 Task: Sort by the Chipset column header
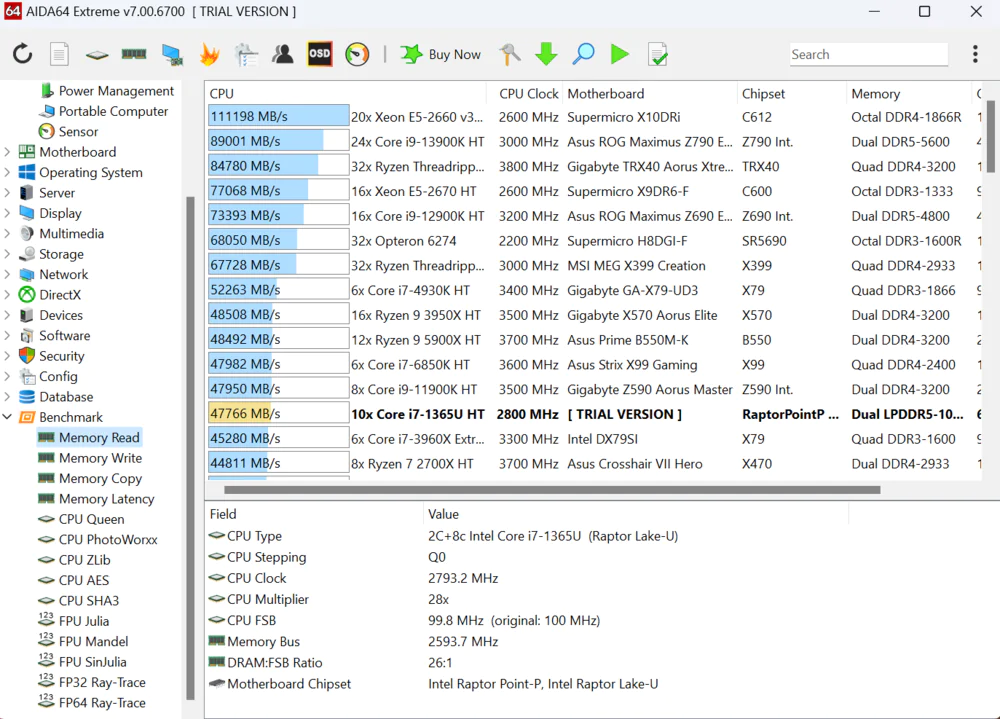[x=791, y=94]
